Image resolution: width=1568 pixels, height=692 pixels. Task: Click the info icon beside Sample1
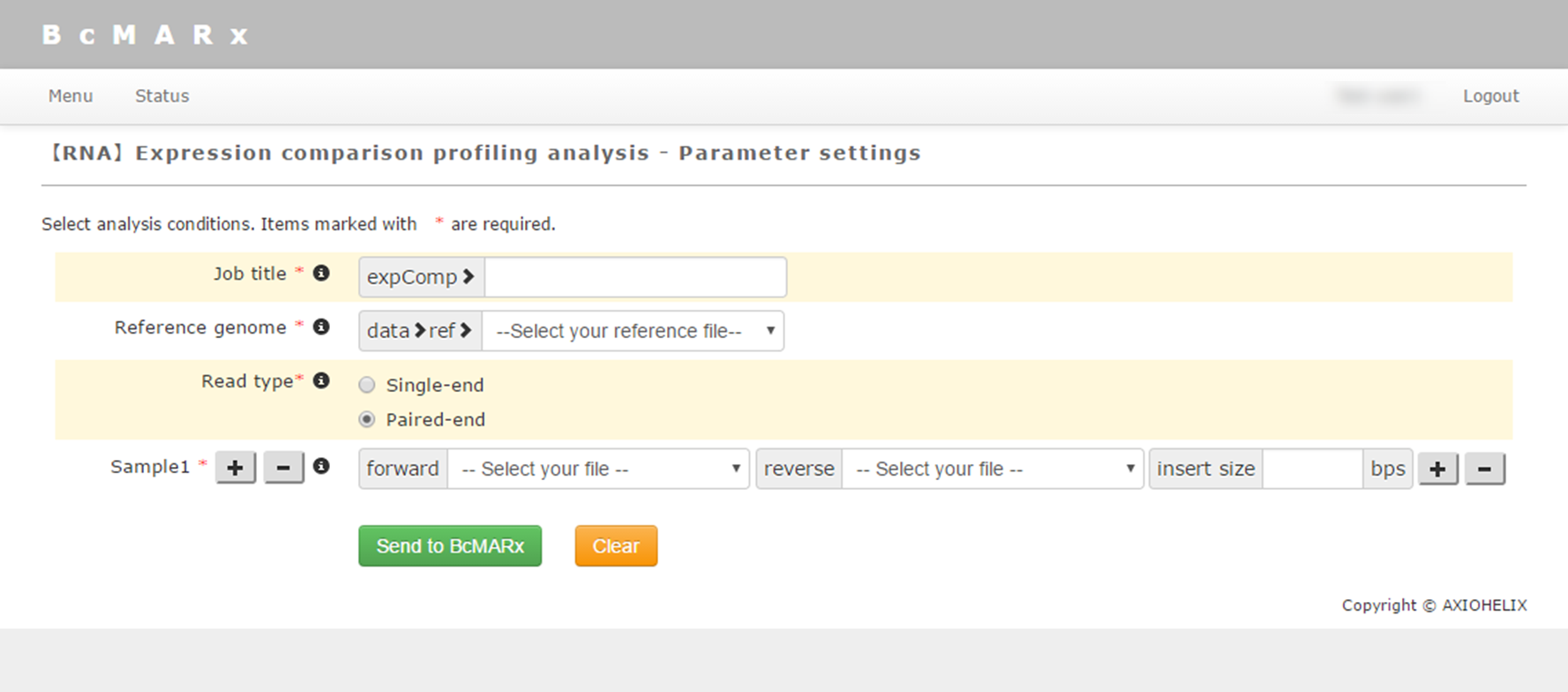pos(321,466)
